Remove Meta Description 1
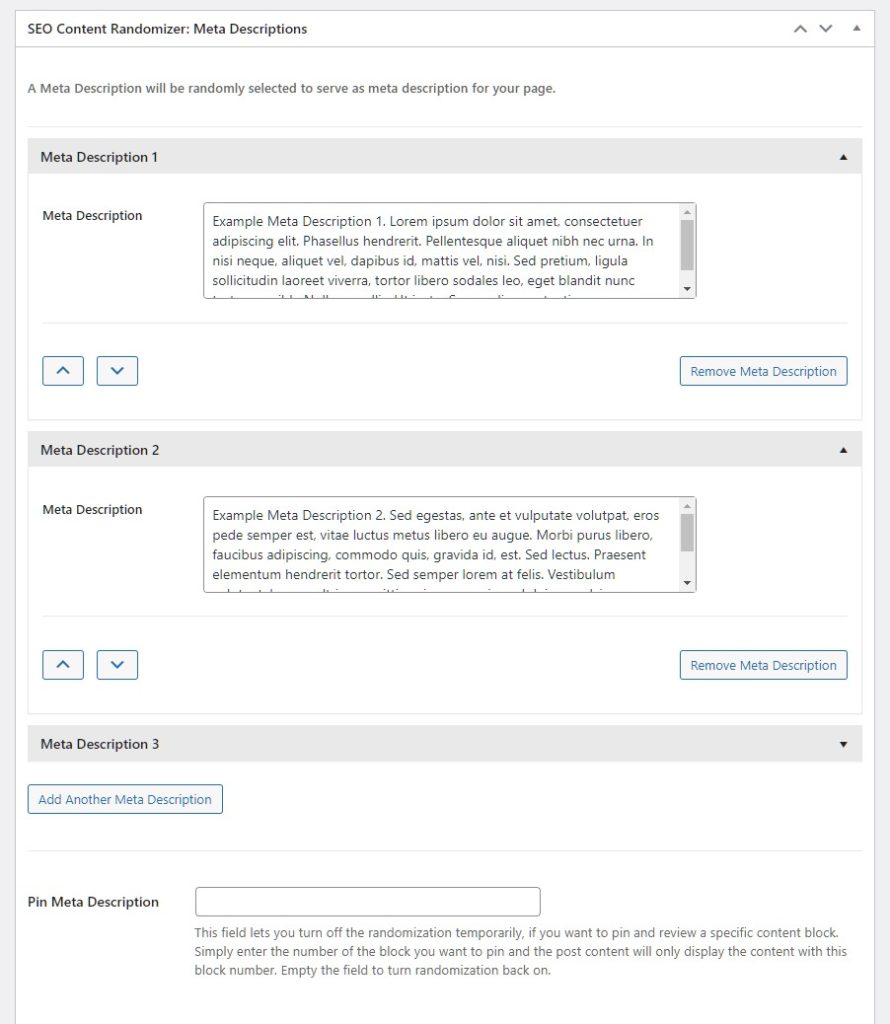 click(763, 370)
